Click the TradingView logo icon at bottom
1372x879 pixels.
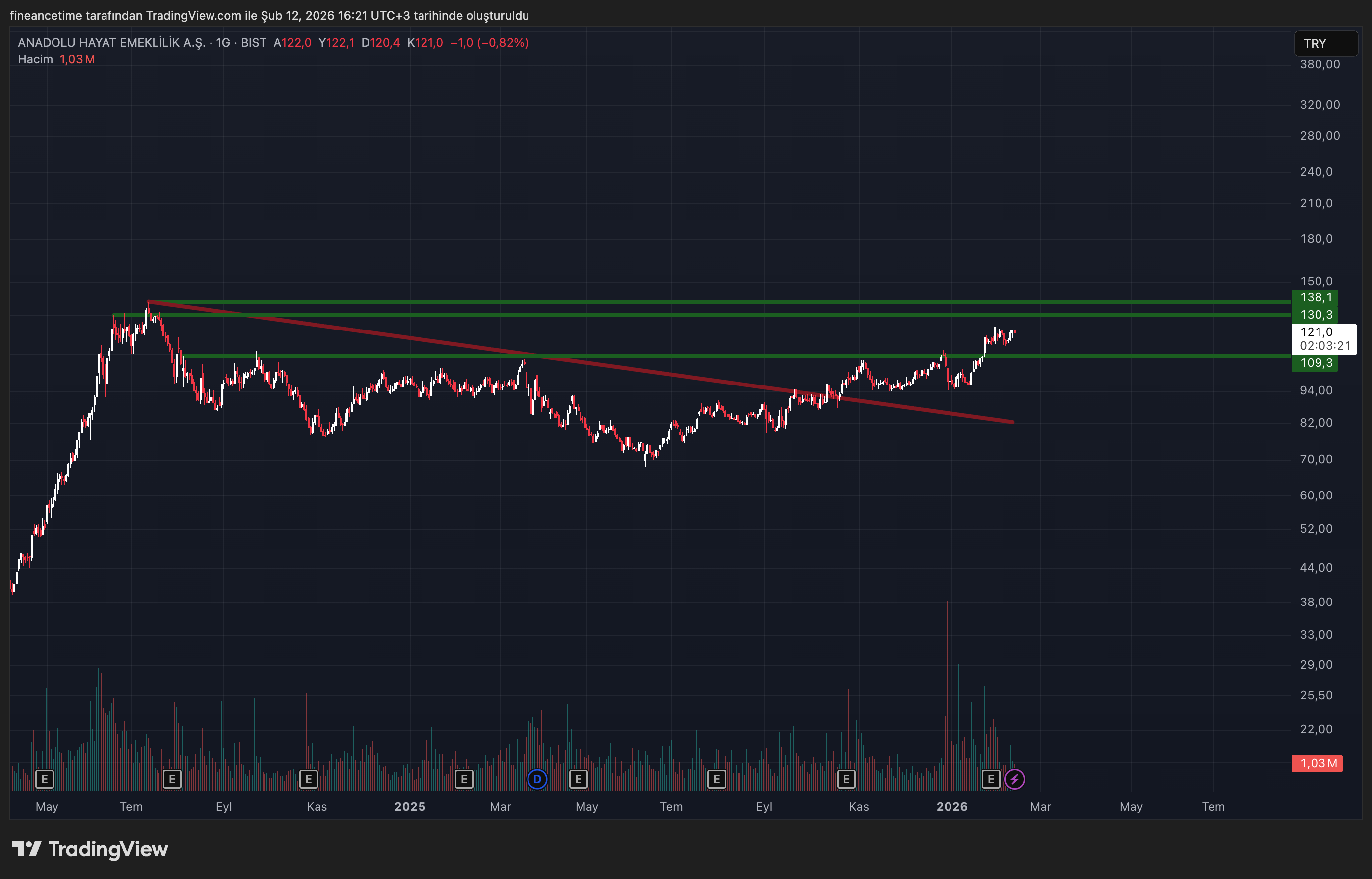[26, 849]
